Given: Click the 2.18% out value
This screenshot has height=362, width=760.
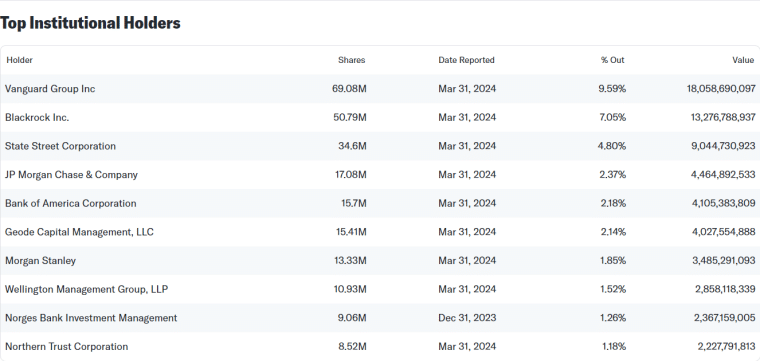Looking at the screenshot, I should coord(613,204).
